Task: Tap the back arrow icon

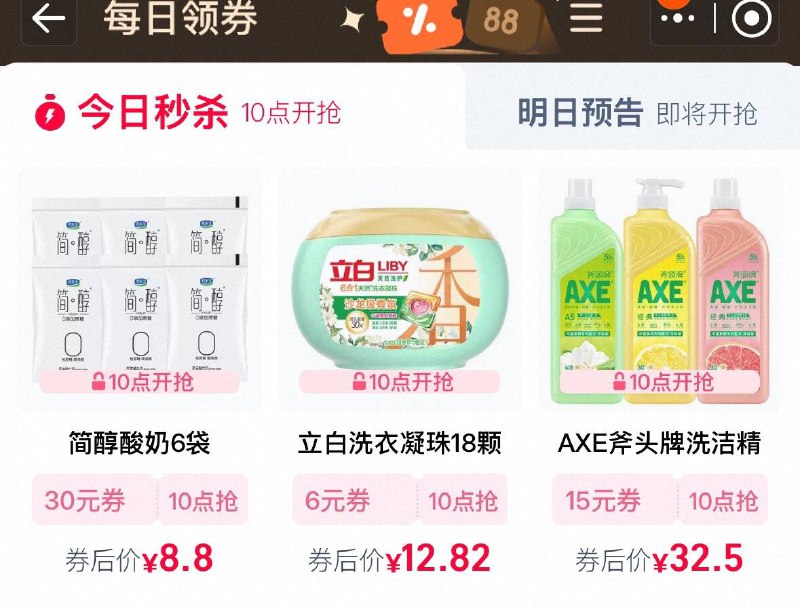Action: pyautogui.click(x=48, y=18)
